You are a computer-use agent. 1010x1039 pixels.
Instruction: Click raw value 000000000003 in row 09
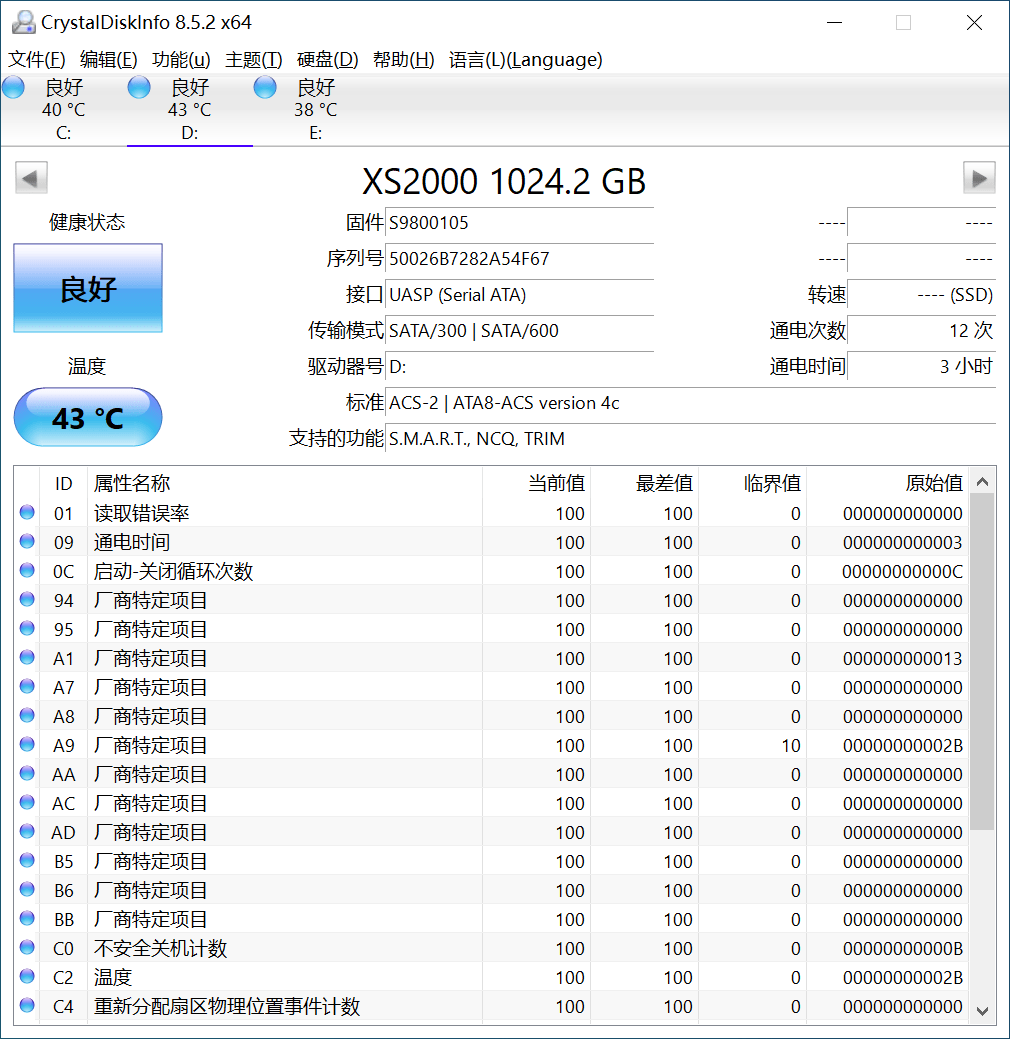[902, 543]
